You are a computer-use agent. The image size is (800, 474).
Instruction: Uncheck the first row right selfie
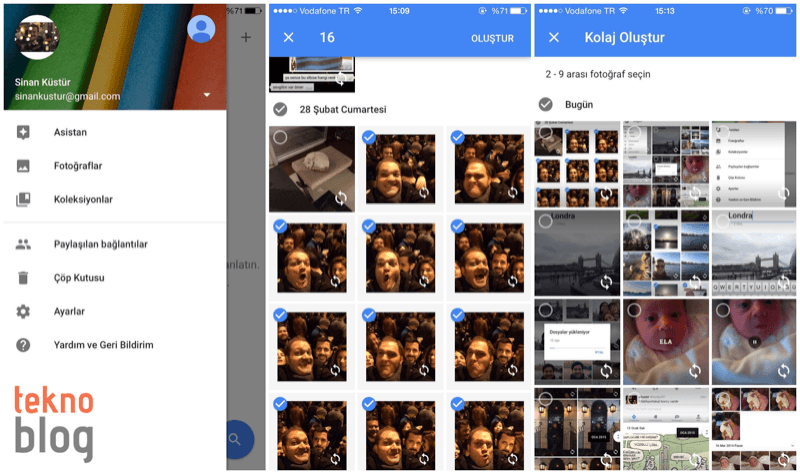[x=458, y=137]
